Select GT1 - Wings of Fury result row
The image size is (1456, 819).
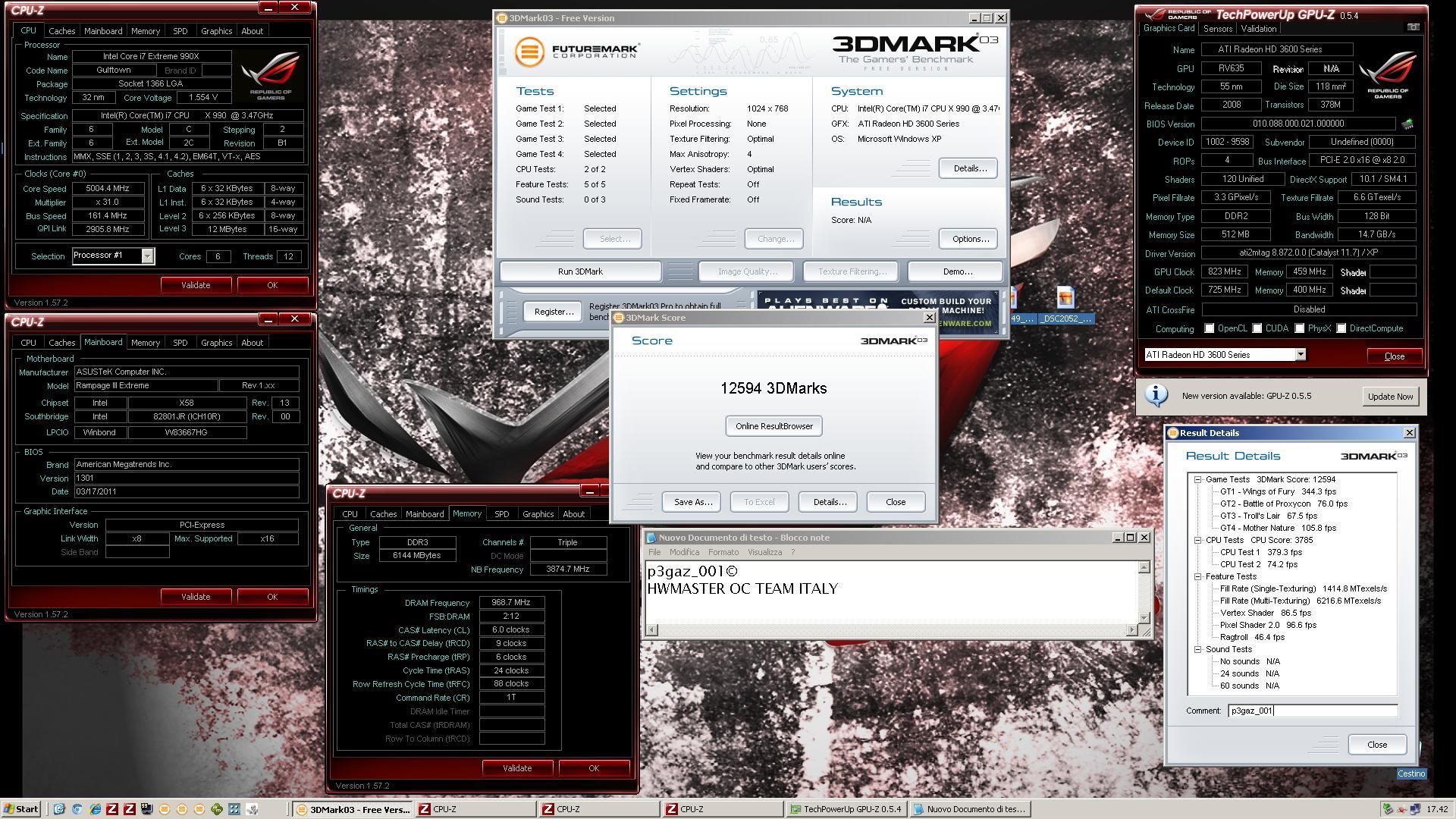click(1278, 491)
